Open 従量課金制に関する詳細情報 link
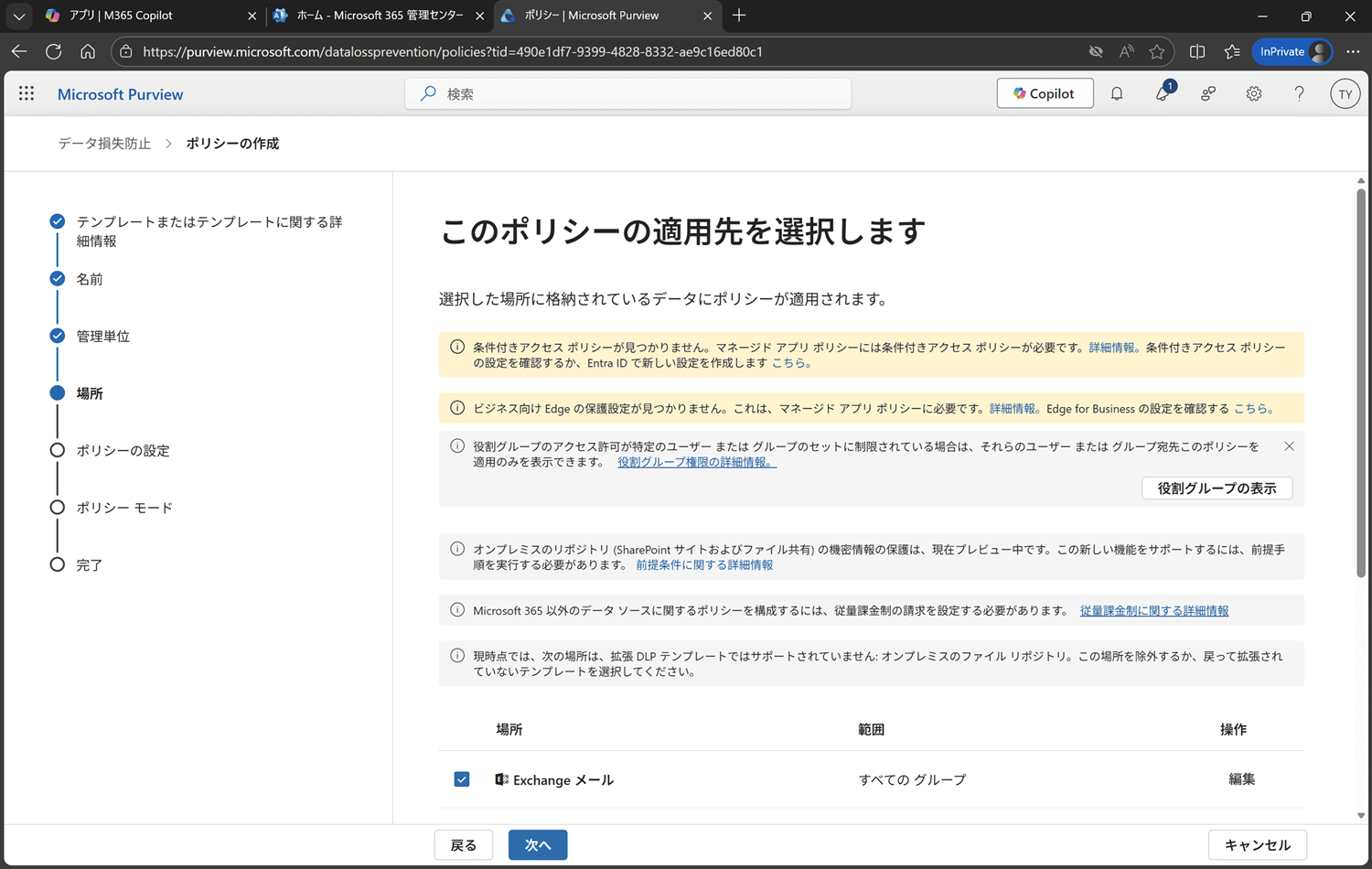This screenshot has height=869, width=1372. [x=1154, y=610]
